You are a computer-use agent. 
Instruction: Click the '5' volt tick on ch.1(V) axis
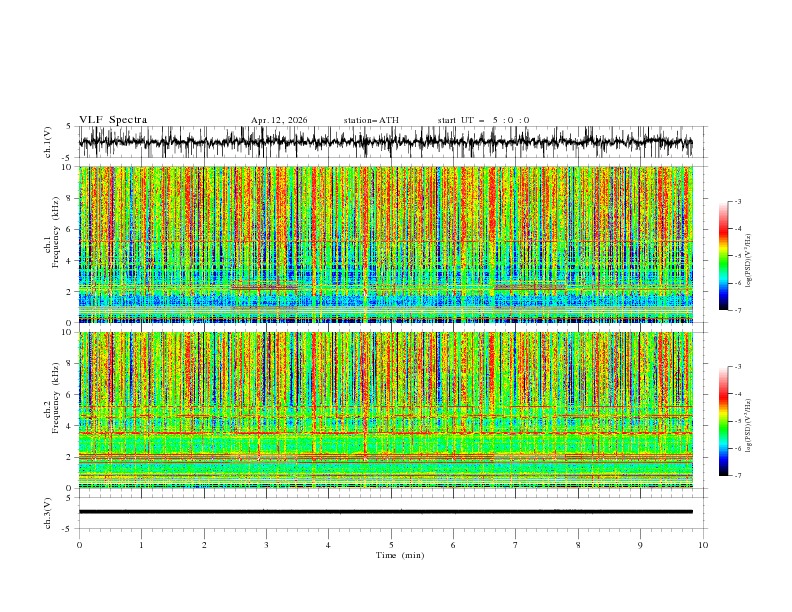(x=69, y=126)
